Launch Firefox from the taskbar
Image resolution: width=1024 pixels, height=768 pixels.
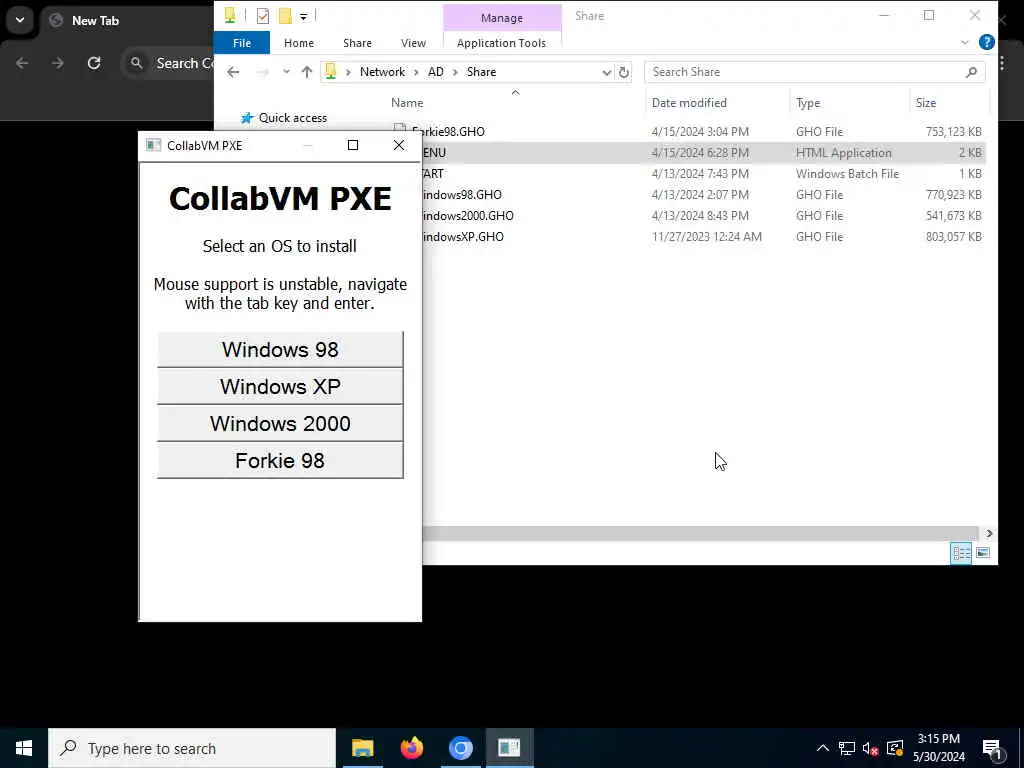tap(411, 748)
